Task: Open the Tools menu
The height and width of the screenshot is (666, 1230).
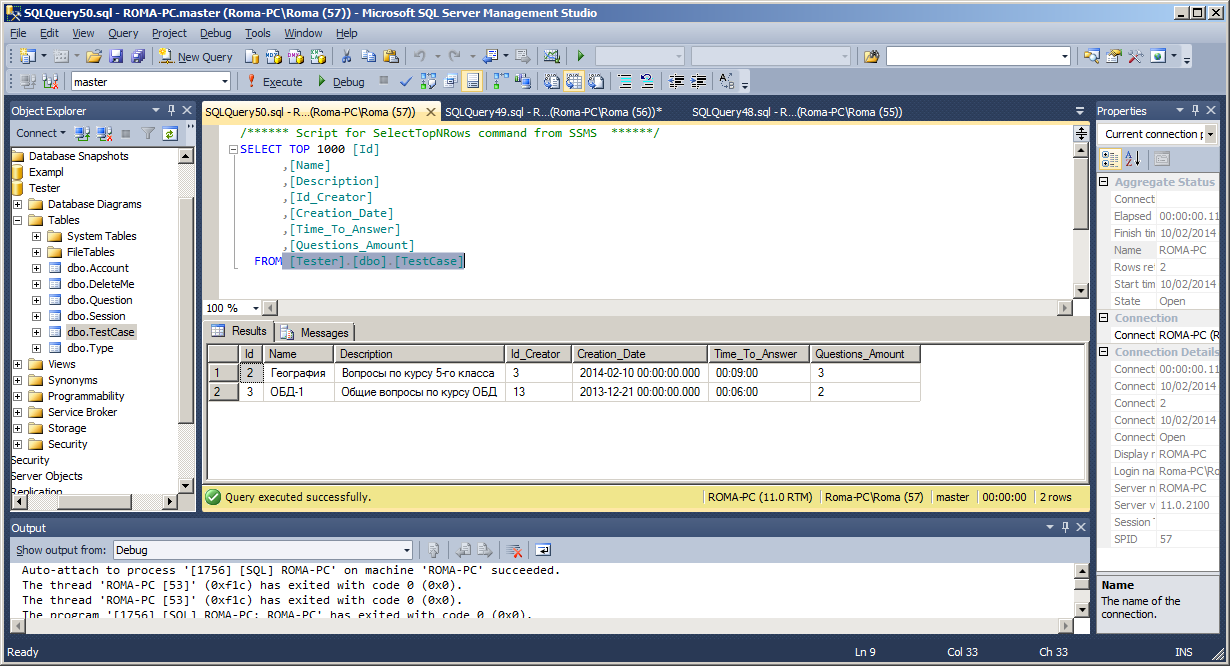Action: pos(258,33)
